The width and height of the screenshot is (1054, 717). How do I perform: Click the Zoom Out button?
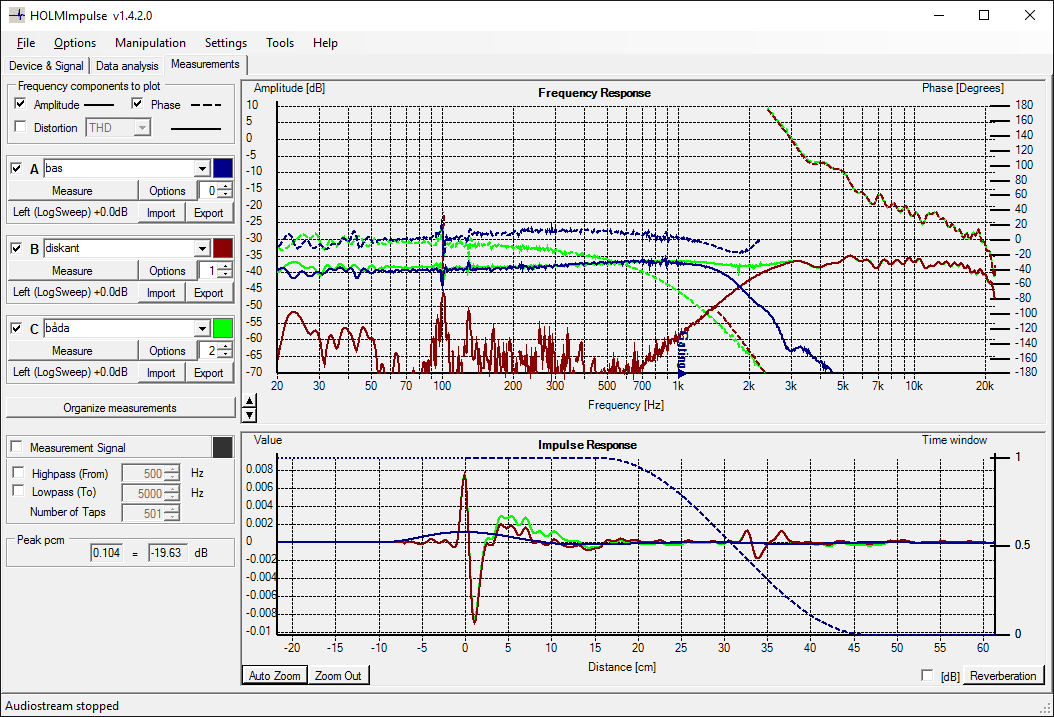tap(338, 675)
